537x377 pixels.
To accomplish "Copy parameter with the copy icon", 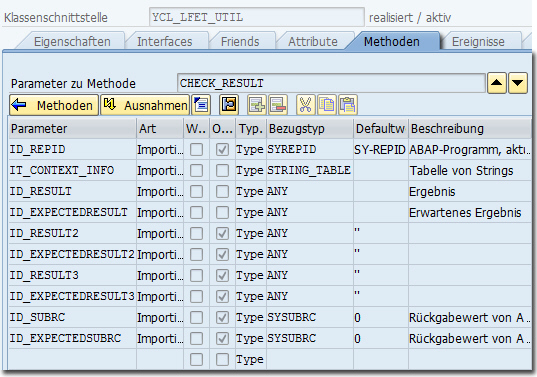I will click(x=327, y=105).
